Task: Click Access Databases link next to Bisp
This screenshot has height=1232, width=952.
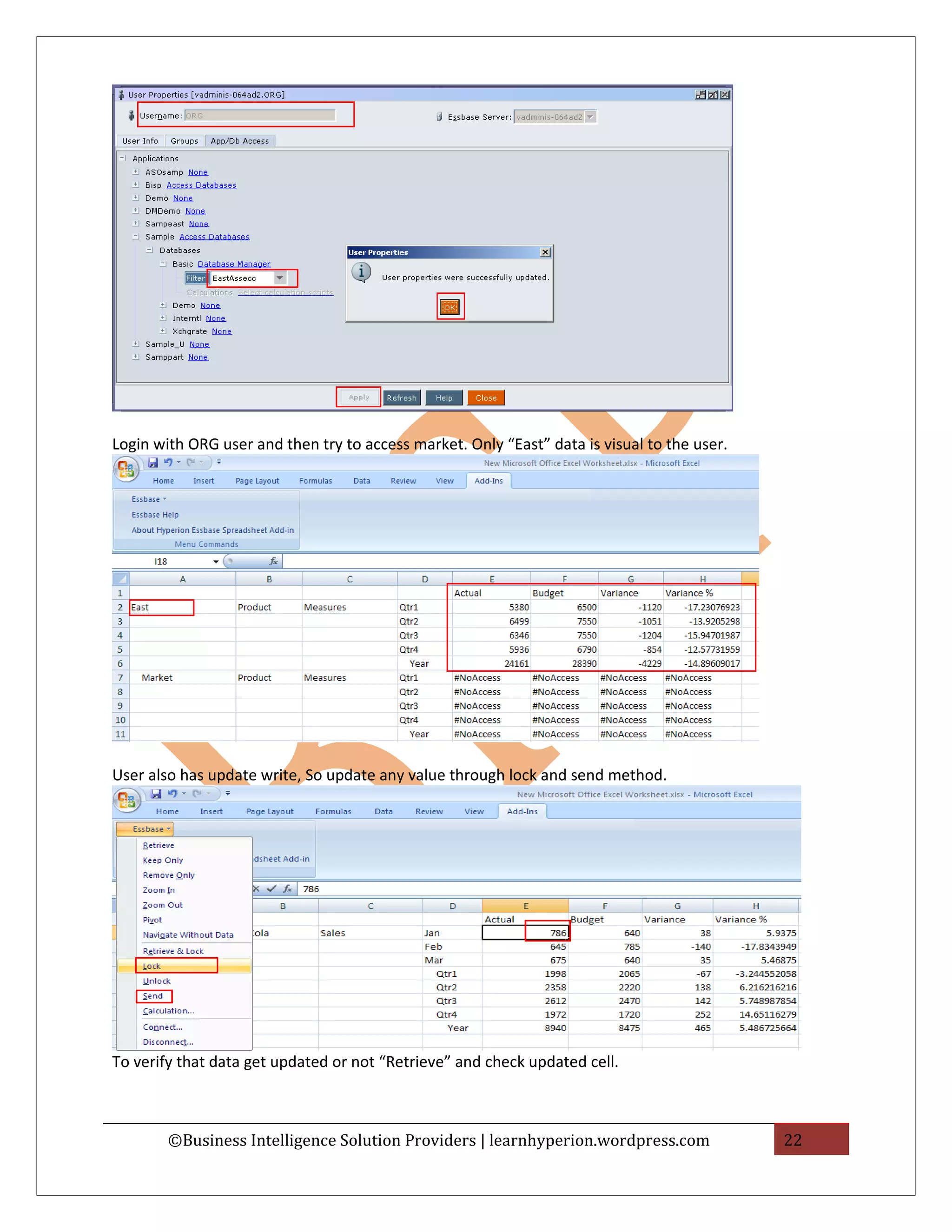Action: [201, 185]
